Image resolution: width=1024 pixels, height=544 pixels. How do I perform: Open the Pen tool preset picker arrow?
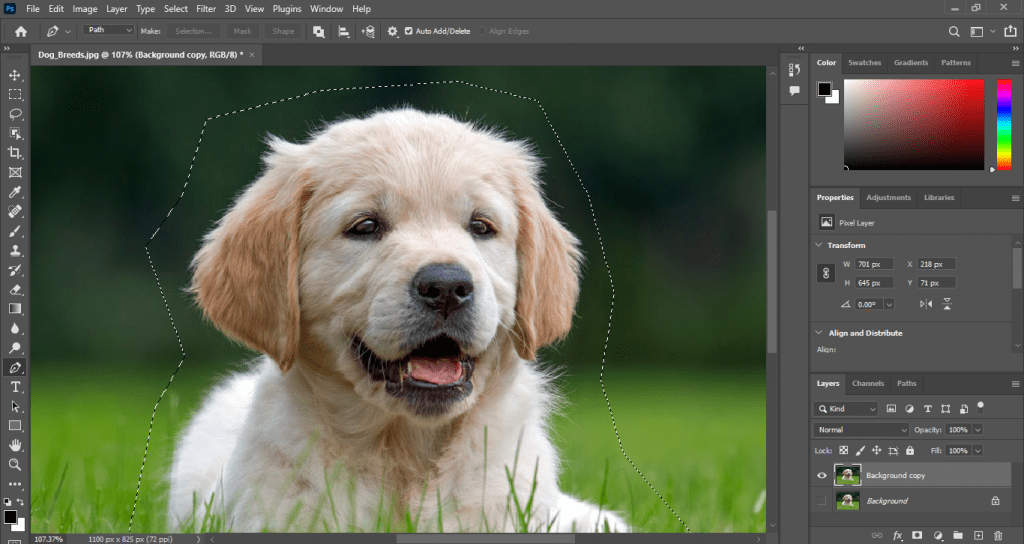67,31
